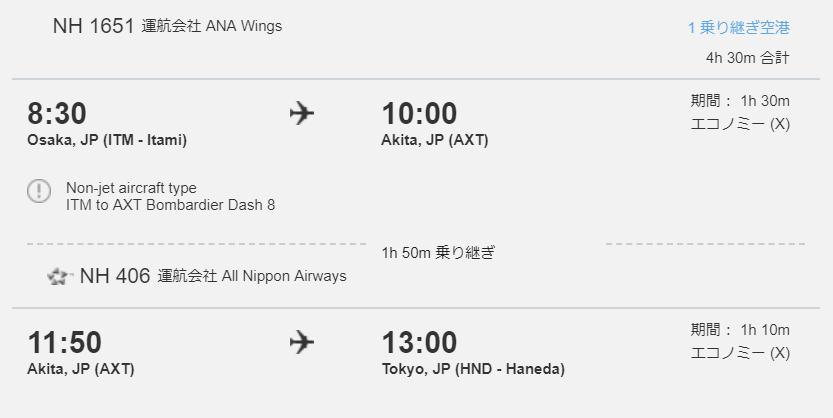Click the 4h 30m 合計 total duration
Image resolution: width=833 pixels, height=418 pixels.
click(747, 58)
